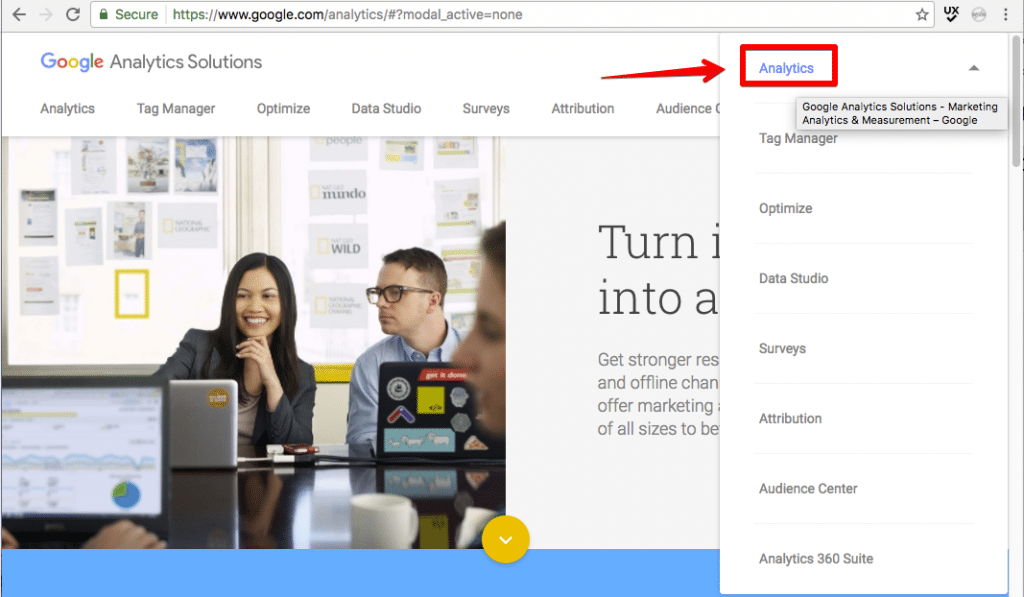The width and height of the screenshot is (1024, 597).
Task: Go back with the browser back arrow
Action: [19, 14]
